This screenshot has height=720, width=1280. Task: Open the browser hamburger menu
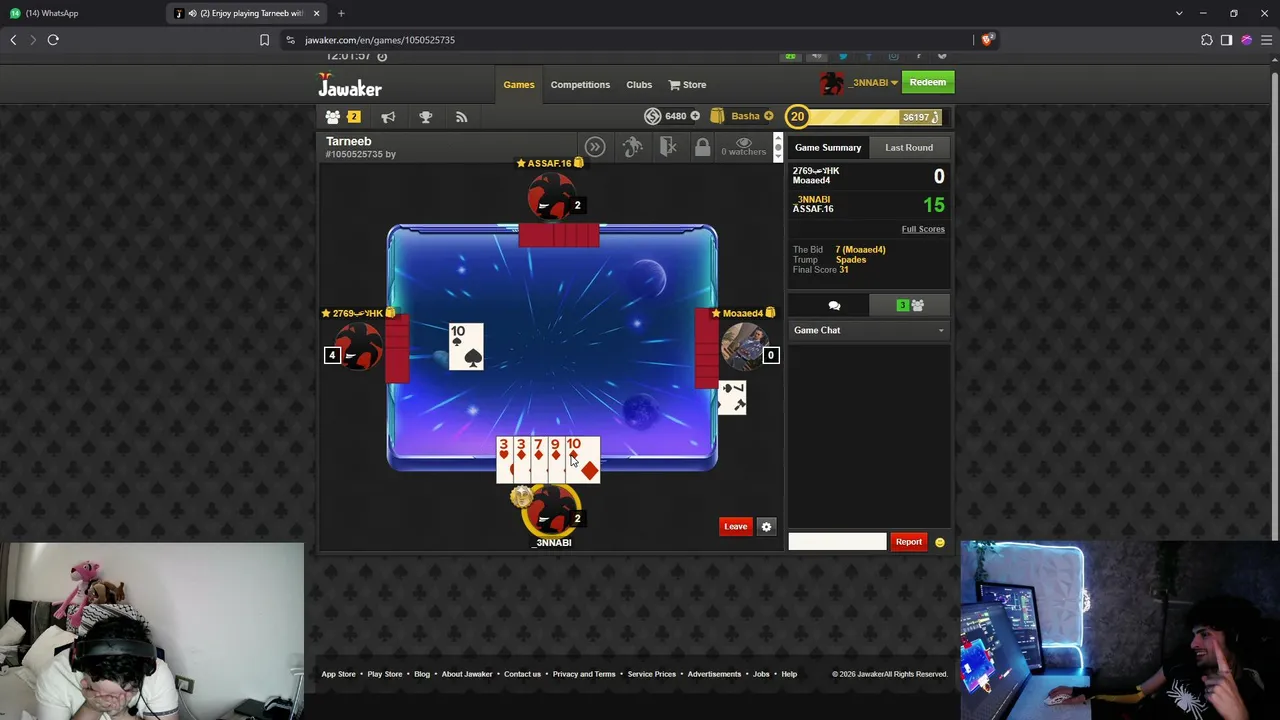click(1266, 40)
